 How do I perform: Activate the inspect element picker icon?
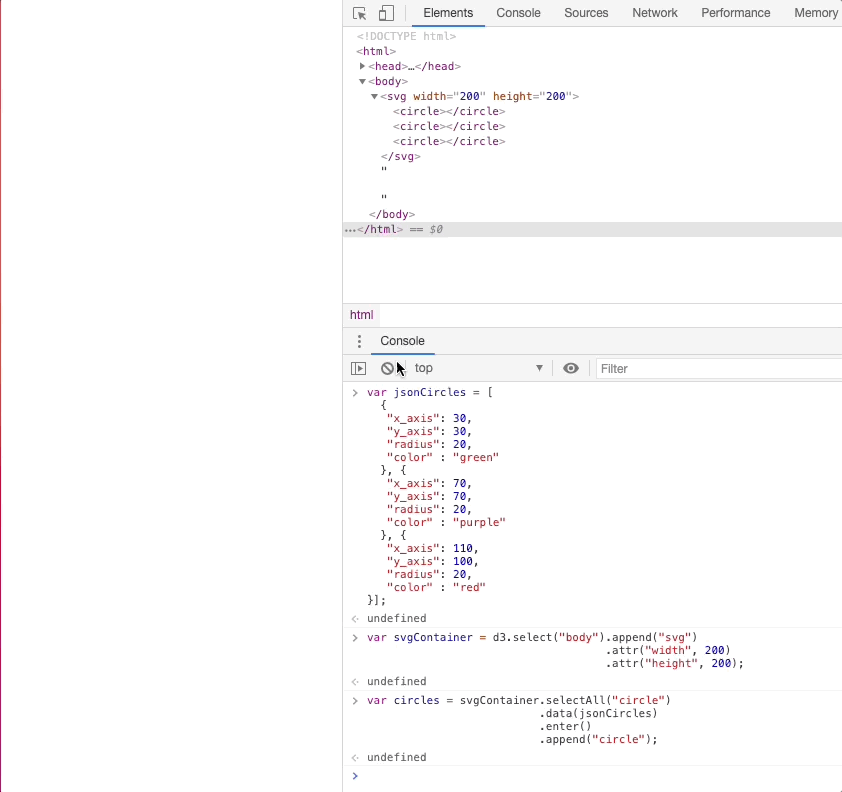[360, 13]
